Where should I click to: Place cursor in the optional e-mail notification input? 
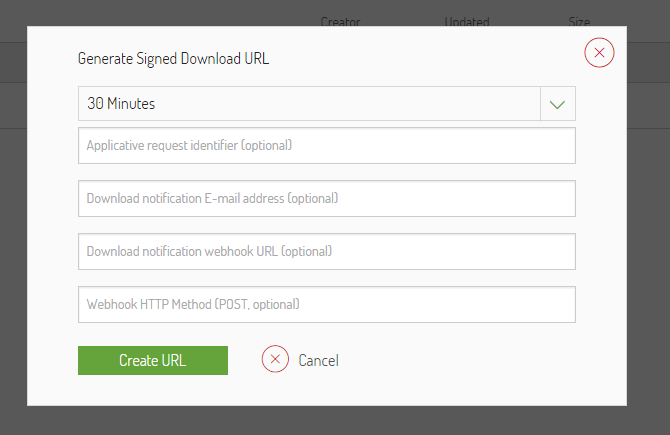(x=326, y=198)
